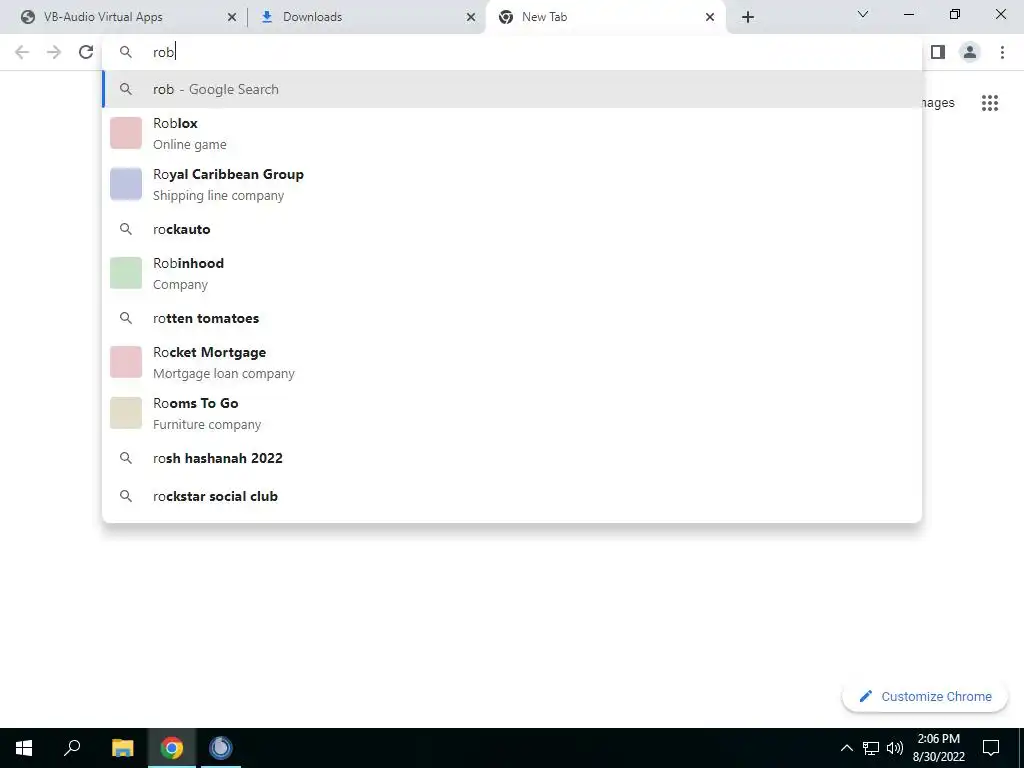Go forward using the forward arrow
The height and width of the screenshot is (768, 1024).
click(x=54, y=52)
